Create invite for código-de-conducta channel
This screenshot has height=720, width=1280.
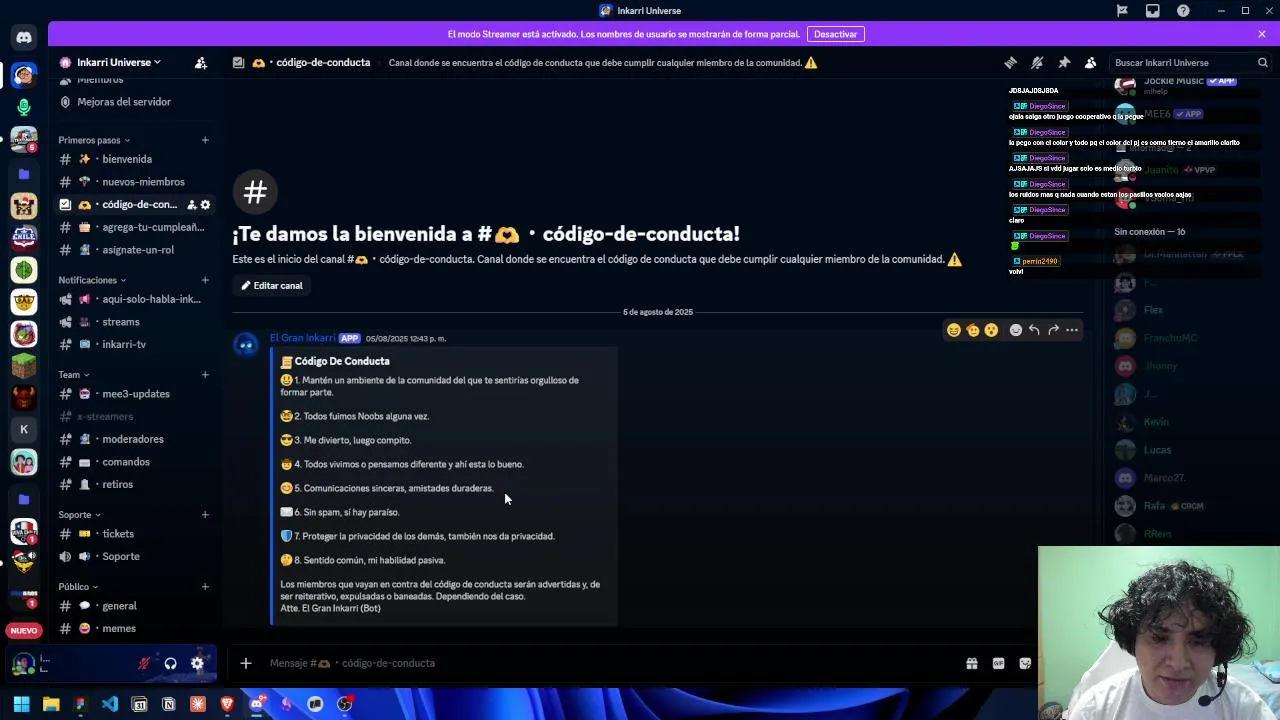coord(191,205)
